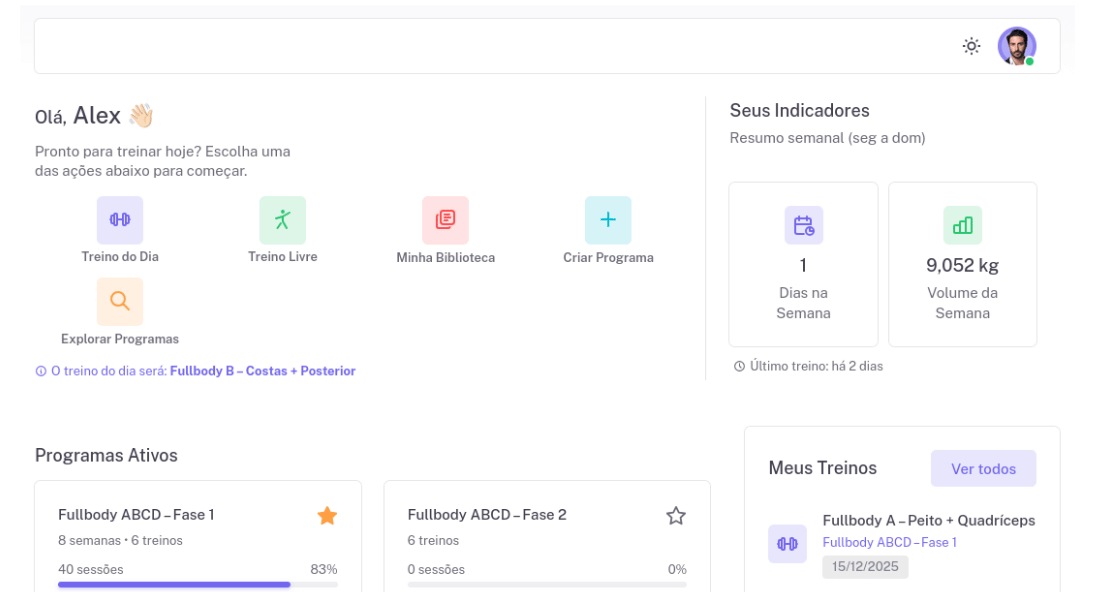Click dumbbell icon beside Fullbody A workout

point(787,544)
